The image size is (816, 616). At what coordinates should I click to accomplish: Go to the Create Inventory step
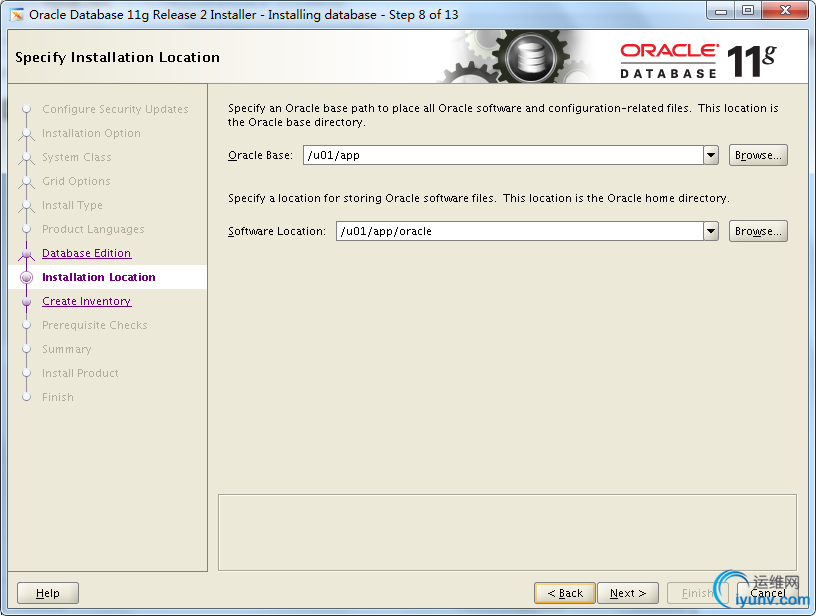(x=86, y=301)
